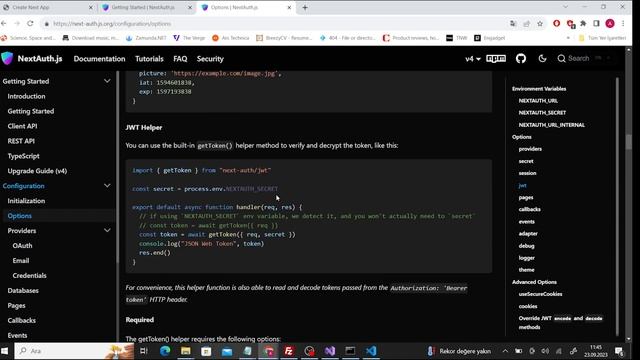
Task: Jump to callbacks in table of contents
Action: [529, 209]
